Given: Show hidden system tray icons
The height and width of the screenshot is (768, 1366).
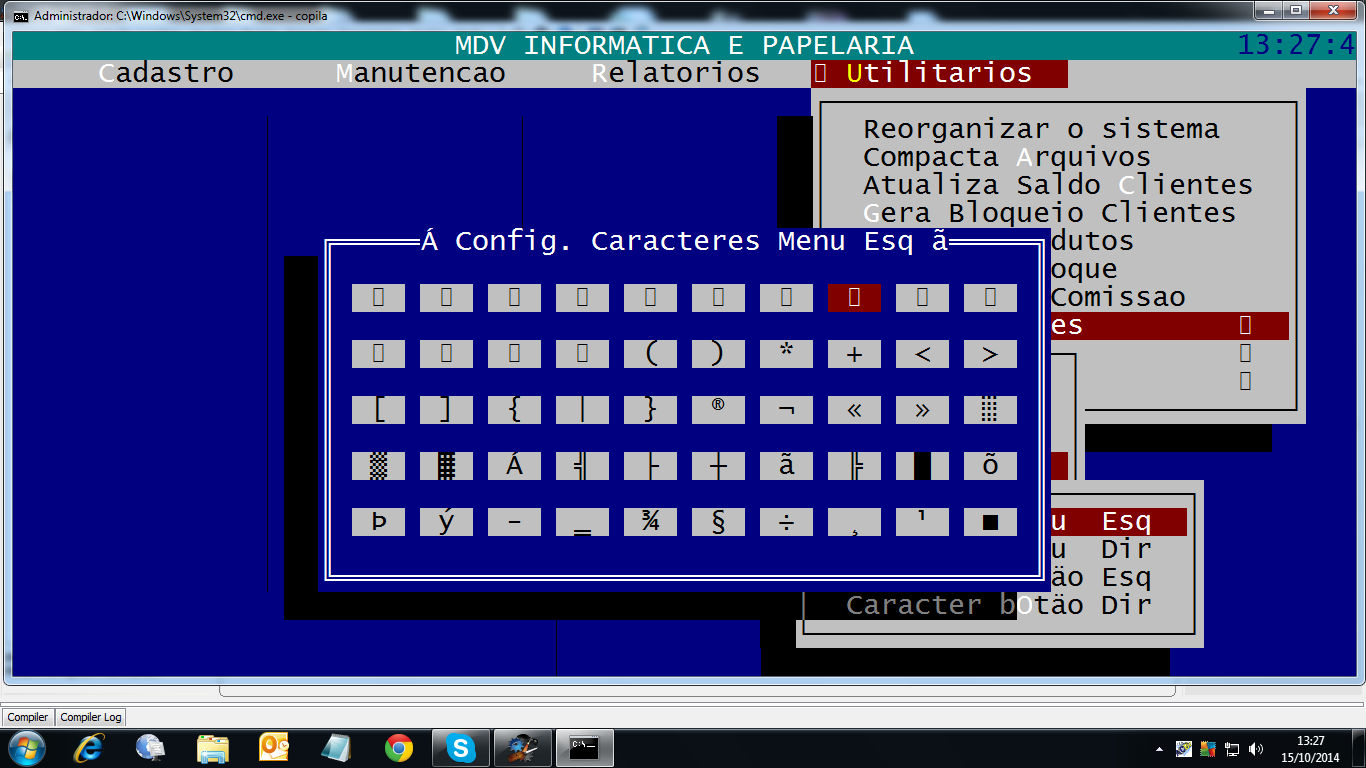Looking at the screenshot, I should 1159,748.
